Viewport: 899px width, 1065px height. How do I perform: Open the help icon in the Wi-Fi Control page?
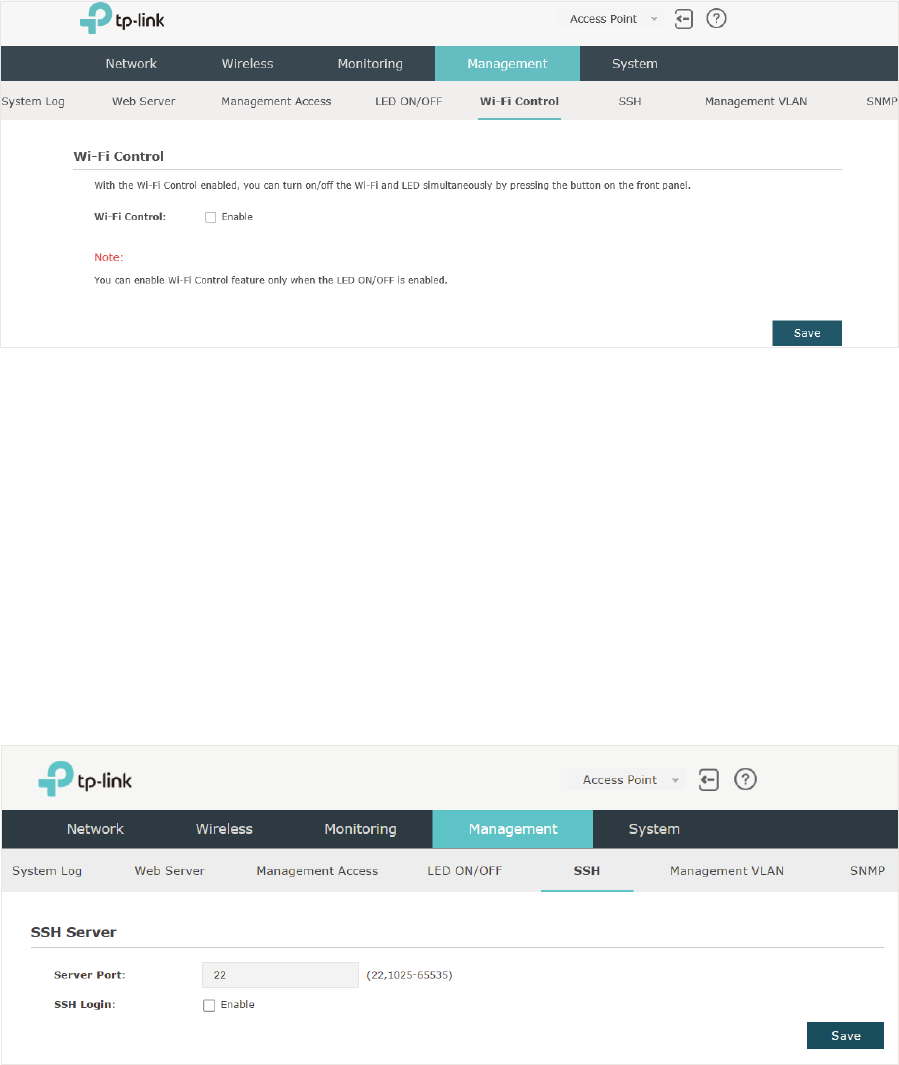pos(716,18)
